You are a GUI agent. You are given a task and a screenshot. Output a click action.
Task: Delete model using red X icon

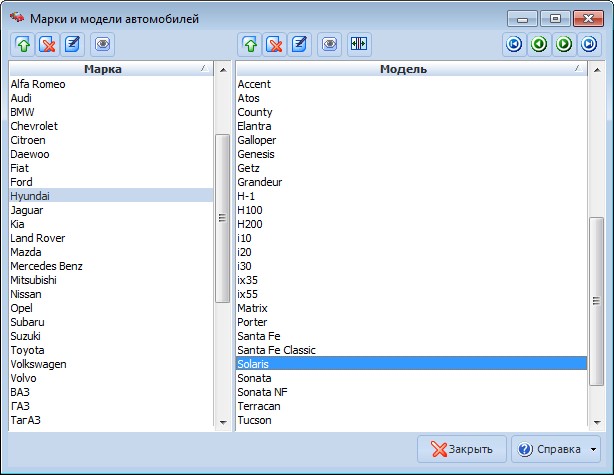click(274, 44)
